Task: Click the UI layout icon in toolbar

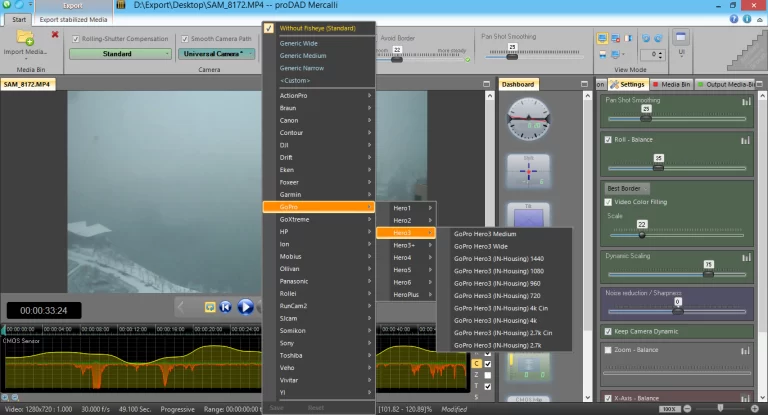Action: point(681,38)
